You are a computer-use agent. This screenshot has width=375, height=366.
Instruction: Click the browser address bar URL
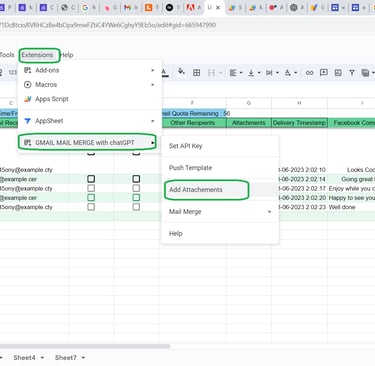click(x=108, y=25)
